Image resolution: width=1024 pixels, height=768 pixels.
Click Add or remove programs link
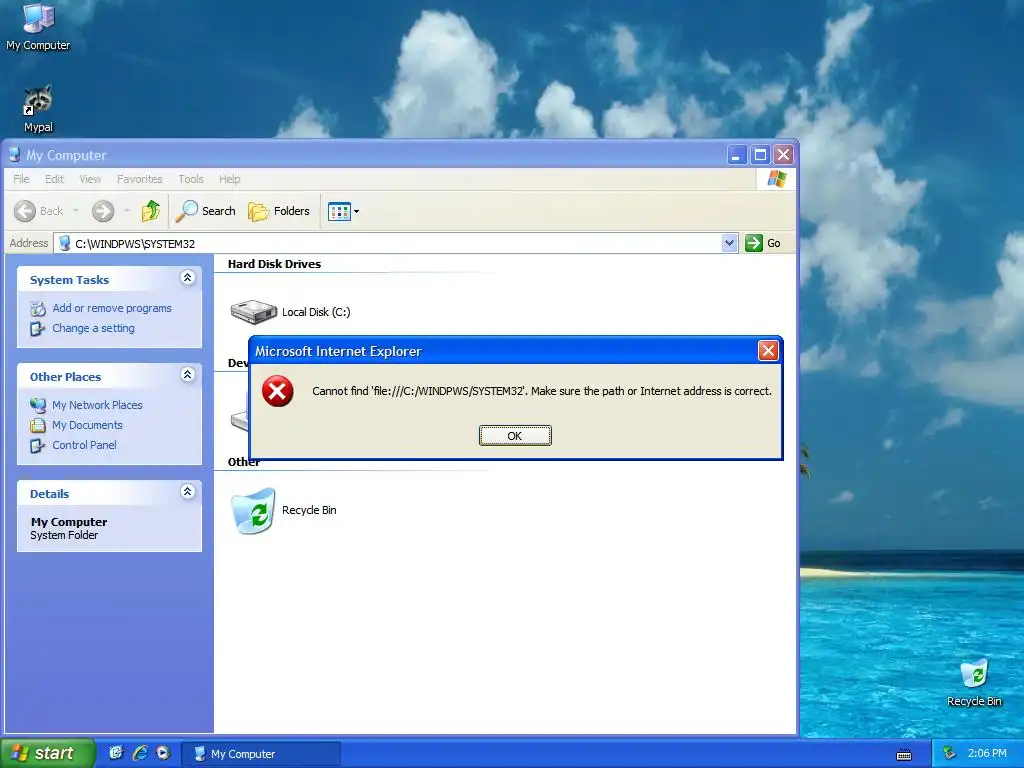112,308
